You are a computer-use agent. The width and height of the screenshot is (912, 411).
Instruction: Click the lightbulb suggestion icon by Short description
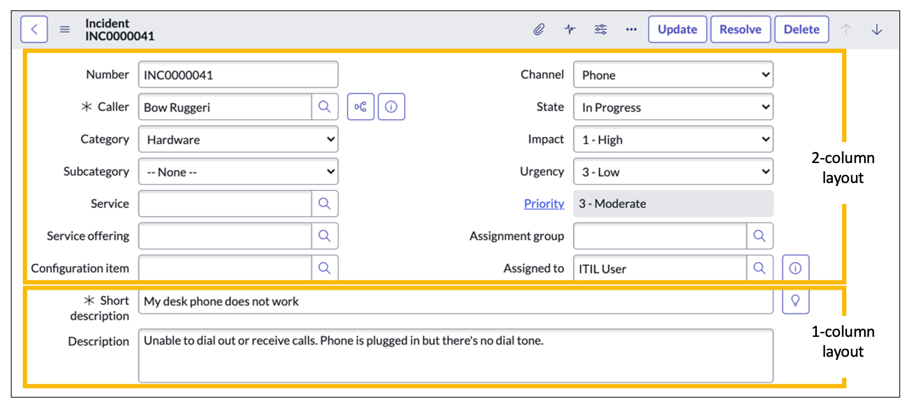pyautogui.click(x=796, y=301)
